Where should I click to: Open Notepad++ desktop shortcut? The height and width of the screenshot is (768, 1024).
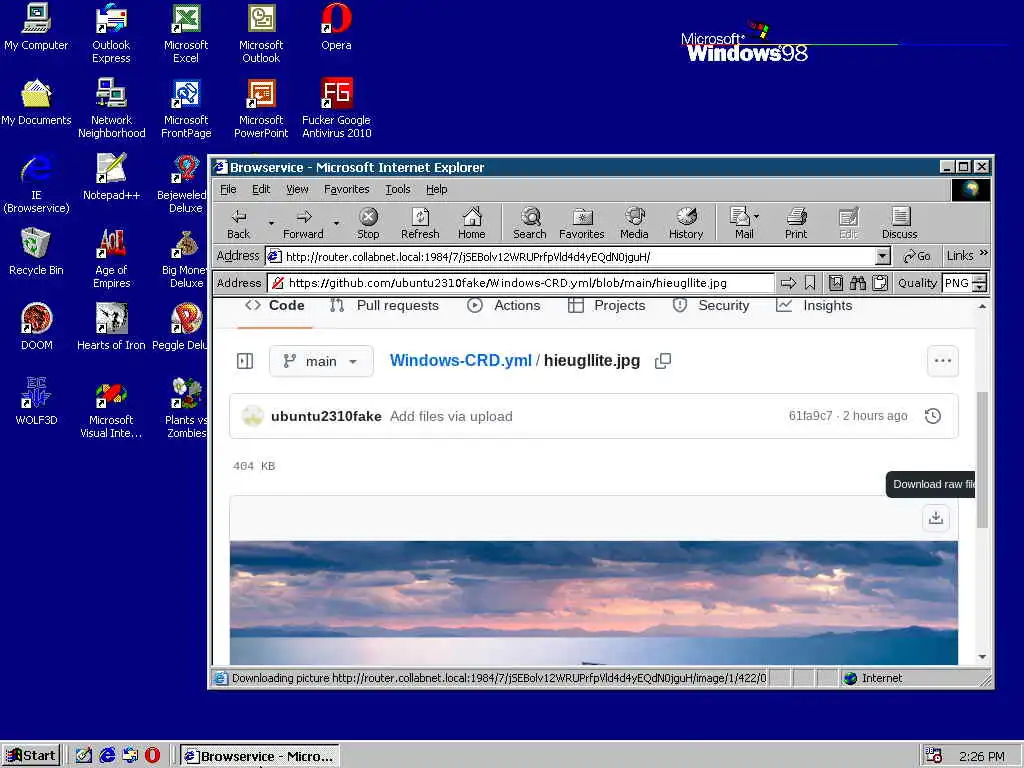(x=111, y=176)
